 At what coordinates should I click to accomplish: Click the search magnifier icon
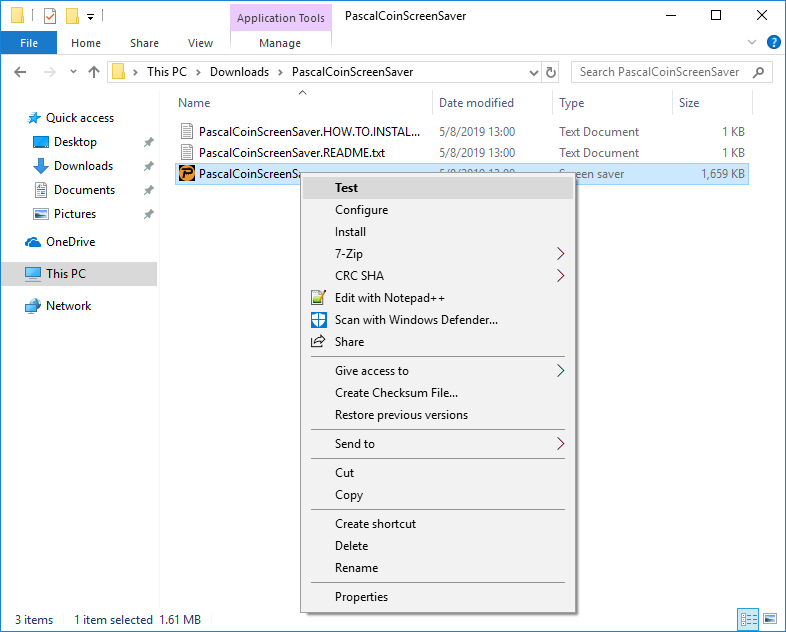(x=758, y=72)
